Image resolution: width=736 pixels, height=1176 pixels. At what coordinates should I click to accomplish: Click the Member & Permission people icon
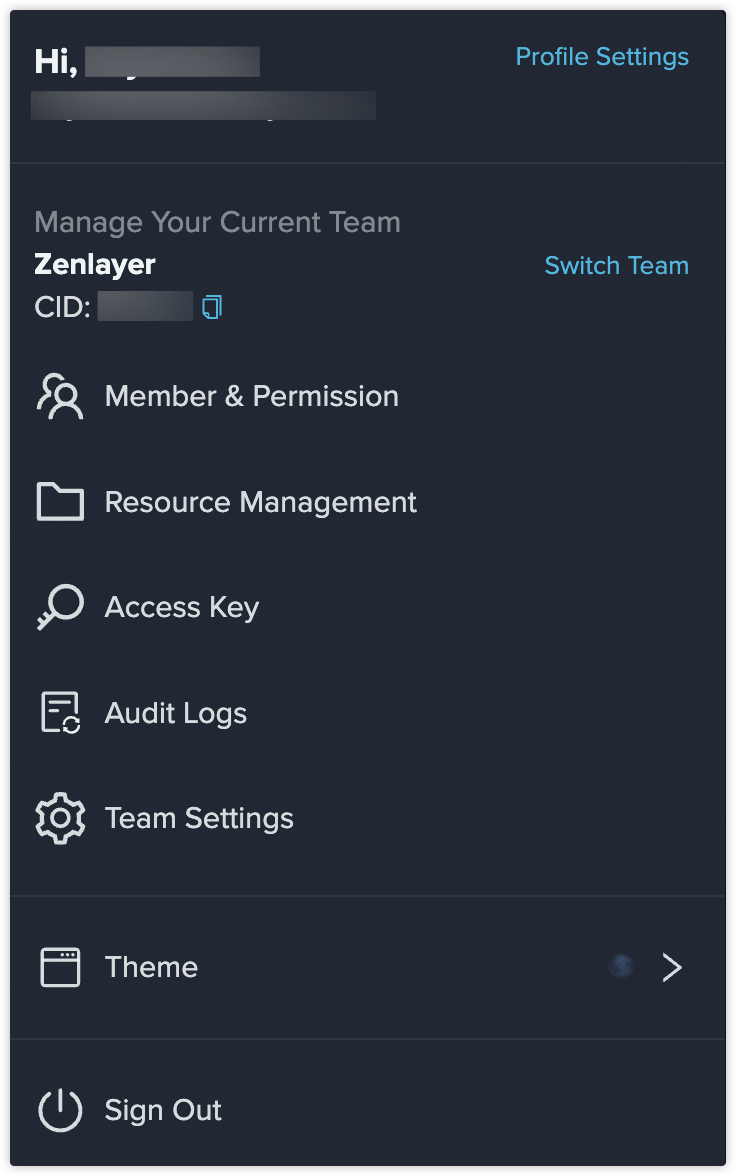[60, 396]
